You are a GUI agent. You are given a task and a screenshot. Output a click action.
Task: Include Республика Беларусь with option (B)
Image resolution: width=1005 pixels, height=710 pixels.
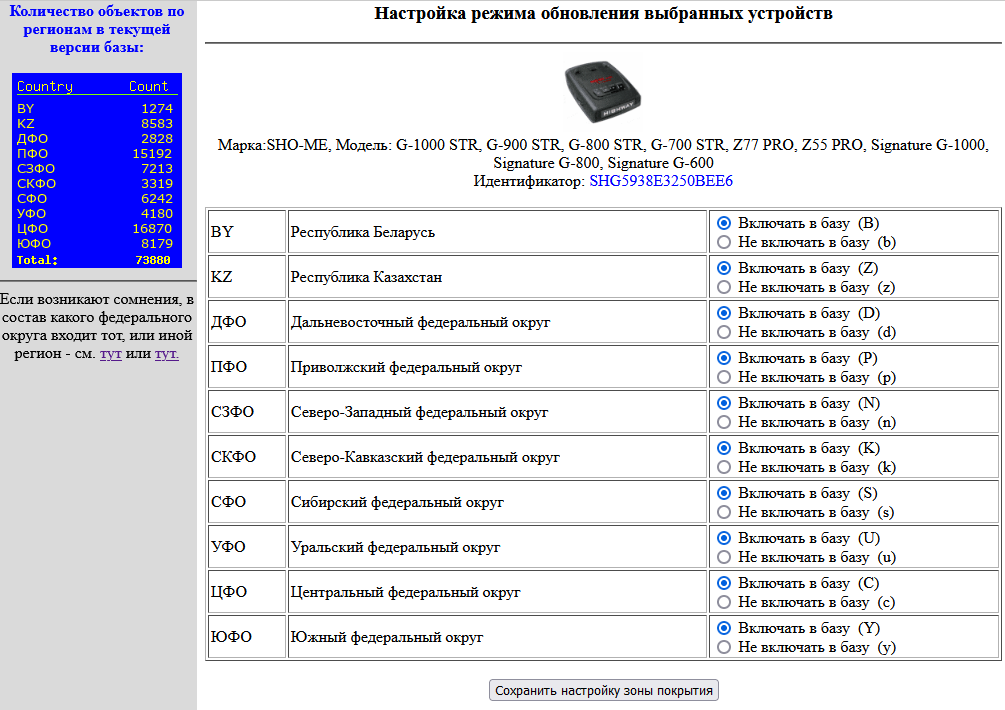(724, 223)
